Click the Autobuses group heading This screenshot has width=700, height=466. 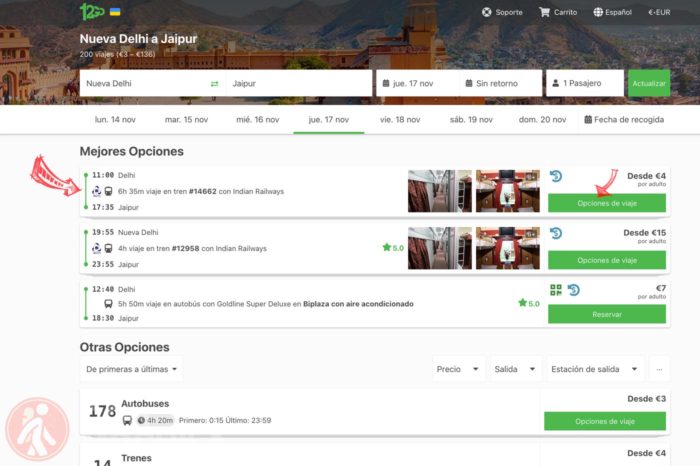pos(145,404)
